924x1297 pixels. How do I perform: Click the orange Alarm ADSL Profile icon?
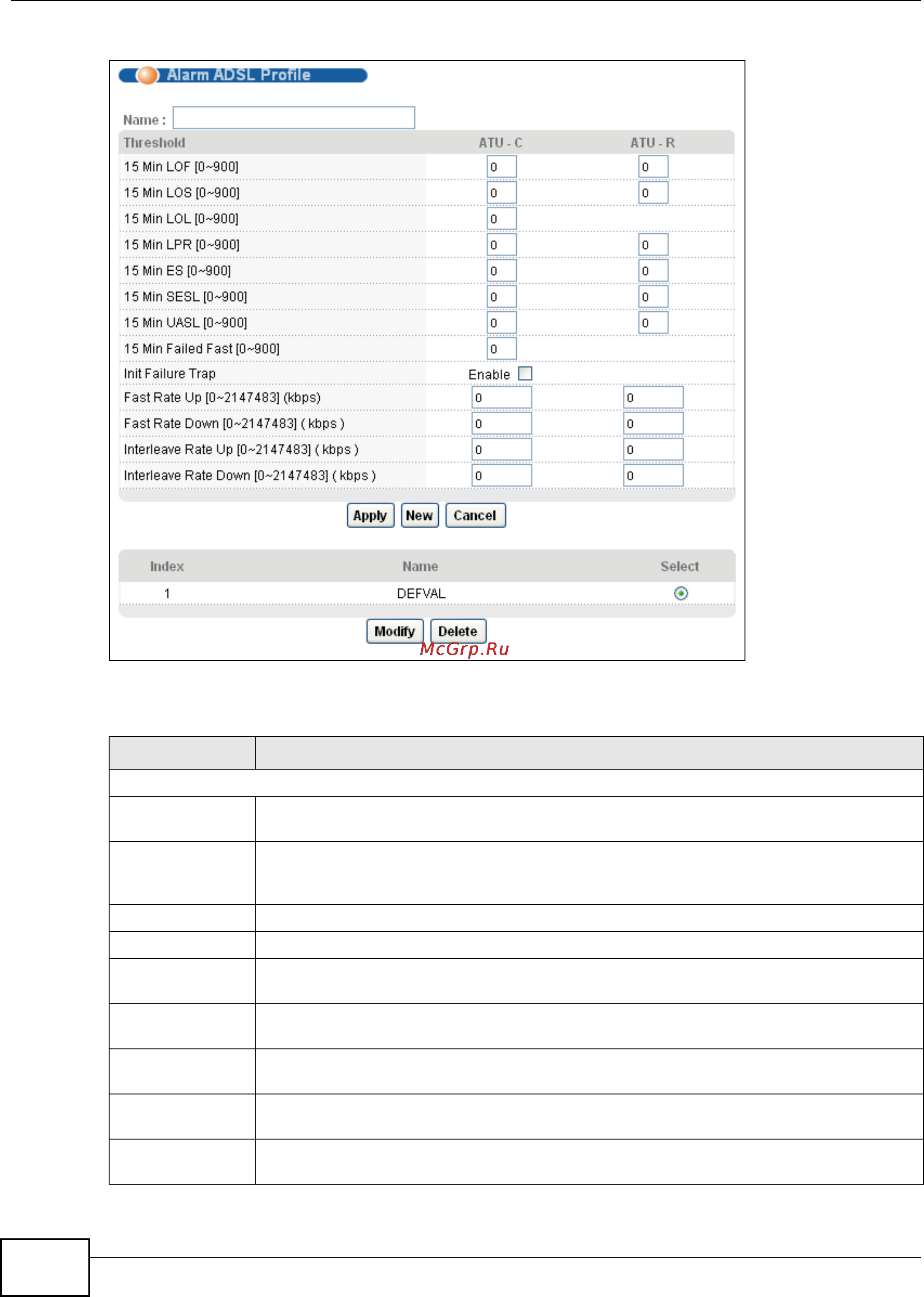pyautogui.click(x=147, y=75)
